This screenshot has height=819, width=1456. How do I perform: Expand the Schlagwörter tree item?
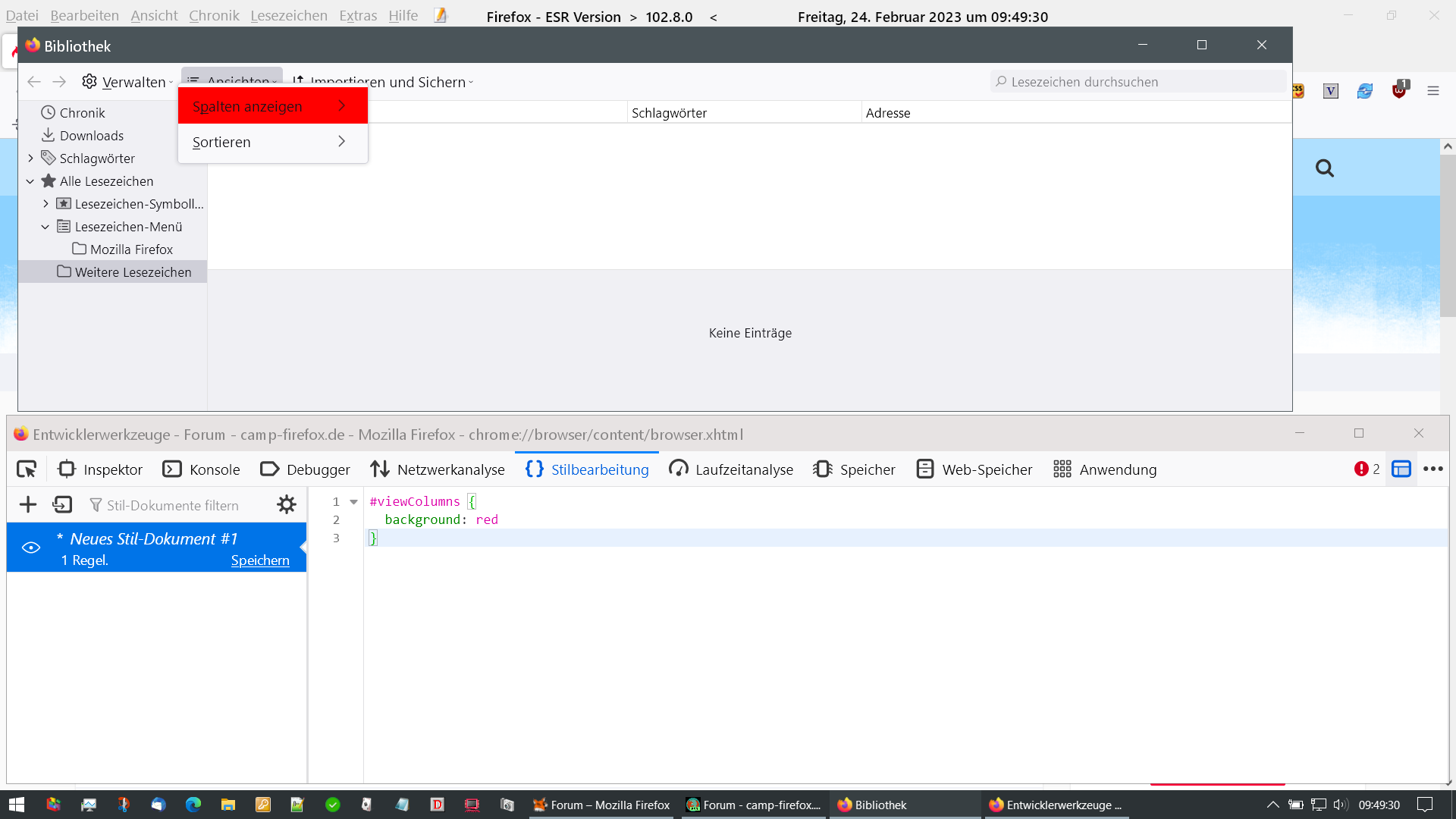pyautogui.click(x=30, y=158)
